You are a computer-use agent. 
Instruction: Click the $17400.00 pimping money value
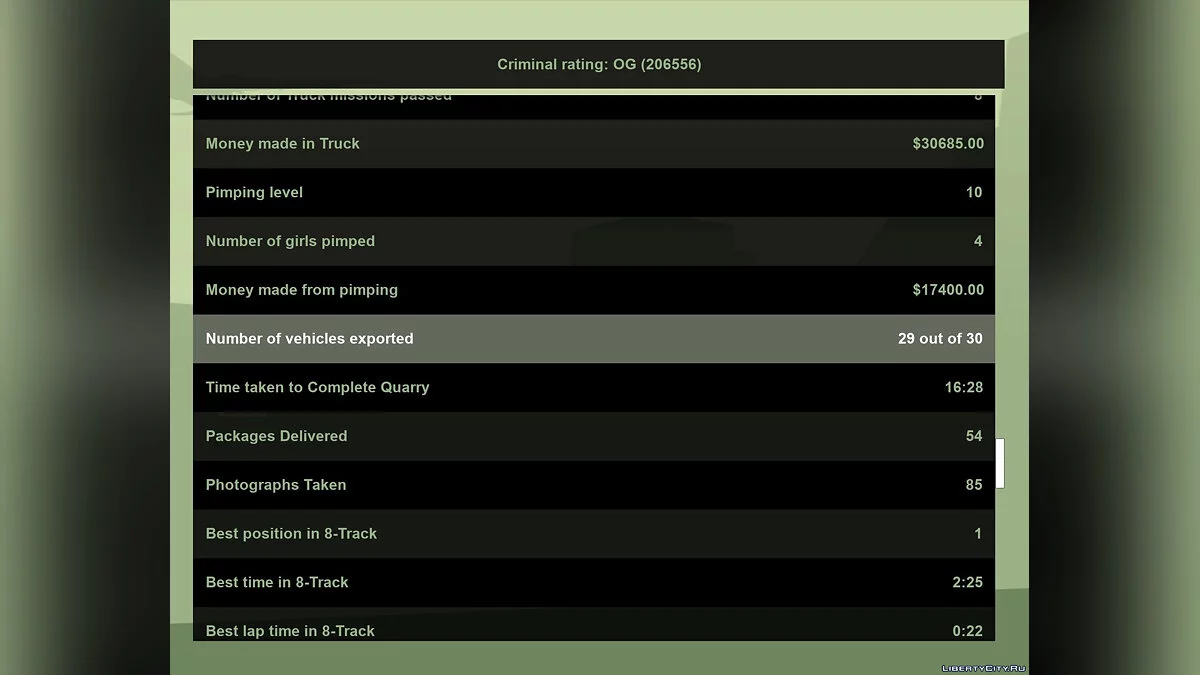click(947, 290)
